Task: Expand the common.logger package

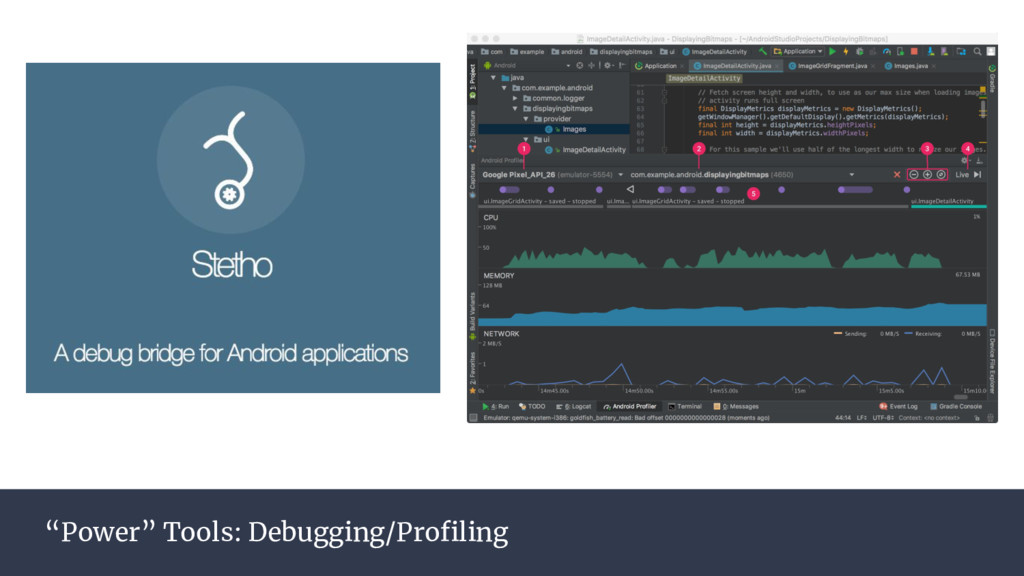Action: click(515, 98)
